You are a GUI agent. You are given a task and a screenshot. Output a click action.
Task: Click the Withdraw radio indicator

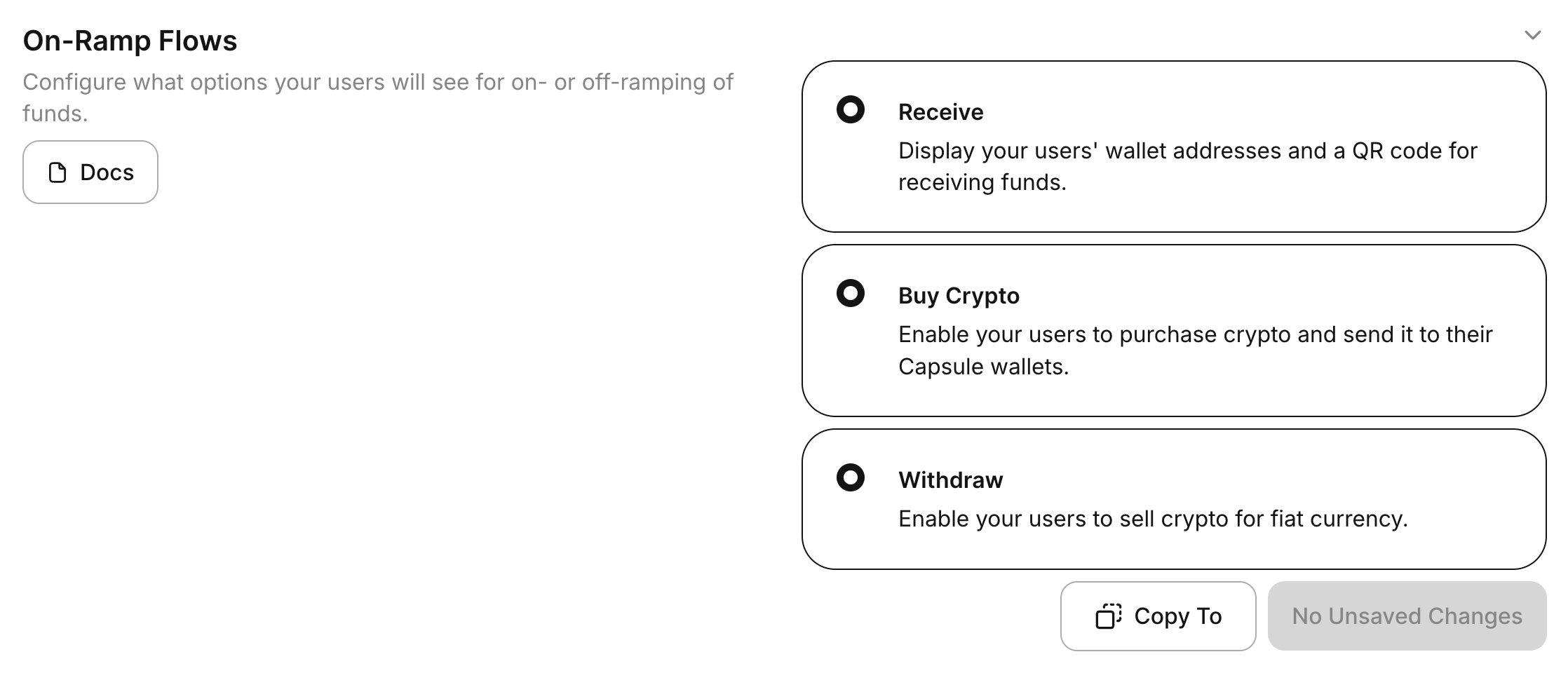[850, 480]
